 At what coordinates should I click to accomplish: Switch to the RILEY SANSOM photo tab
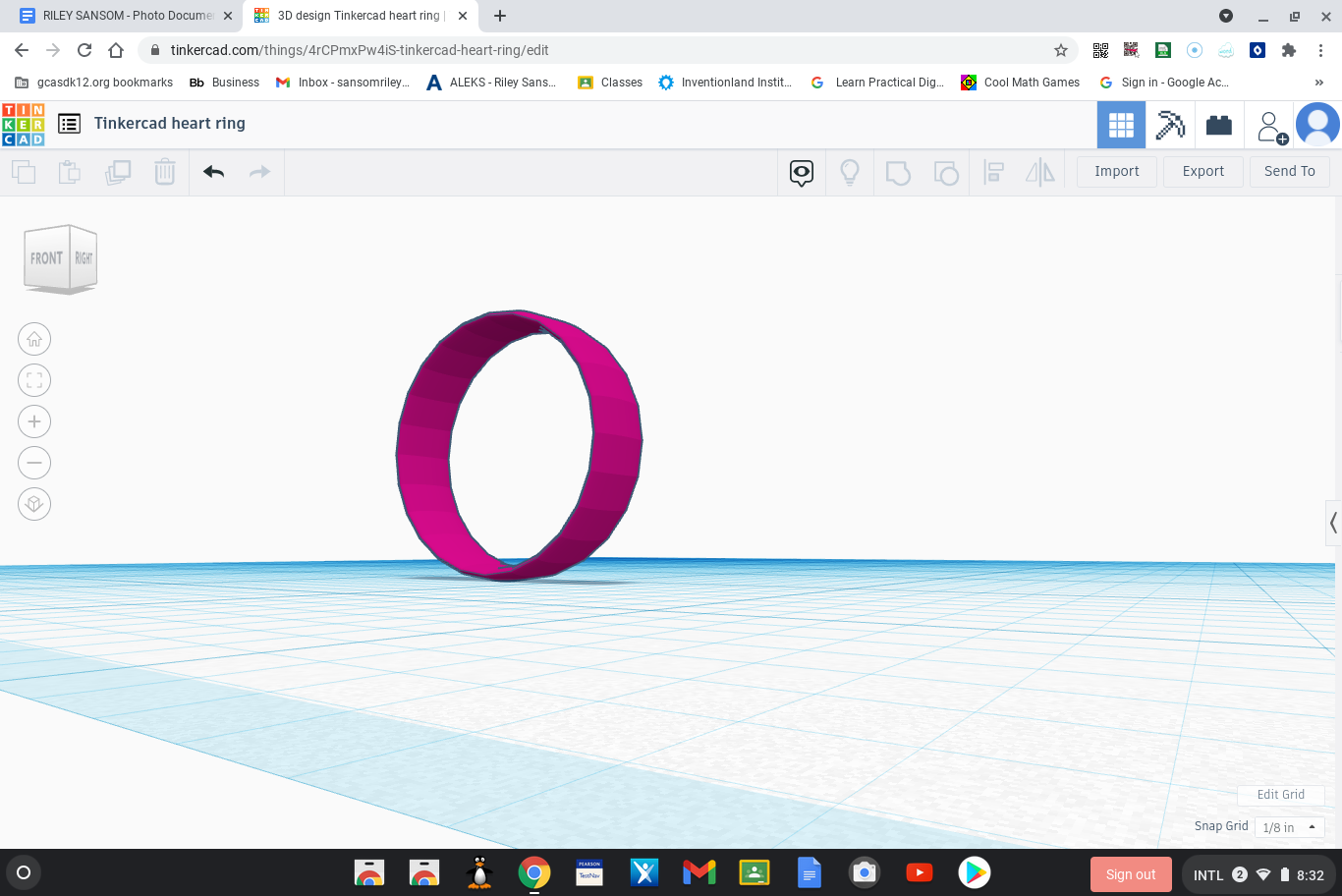tap(118, 15)
